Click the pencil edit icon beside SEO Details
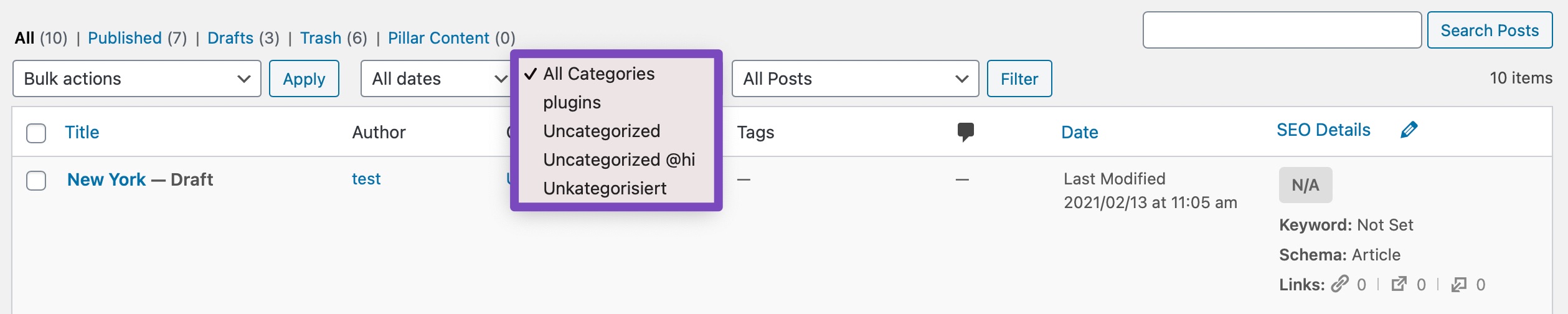Image resolution: width=1568 pixels, height=314 pixels. pos(1409,130)
